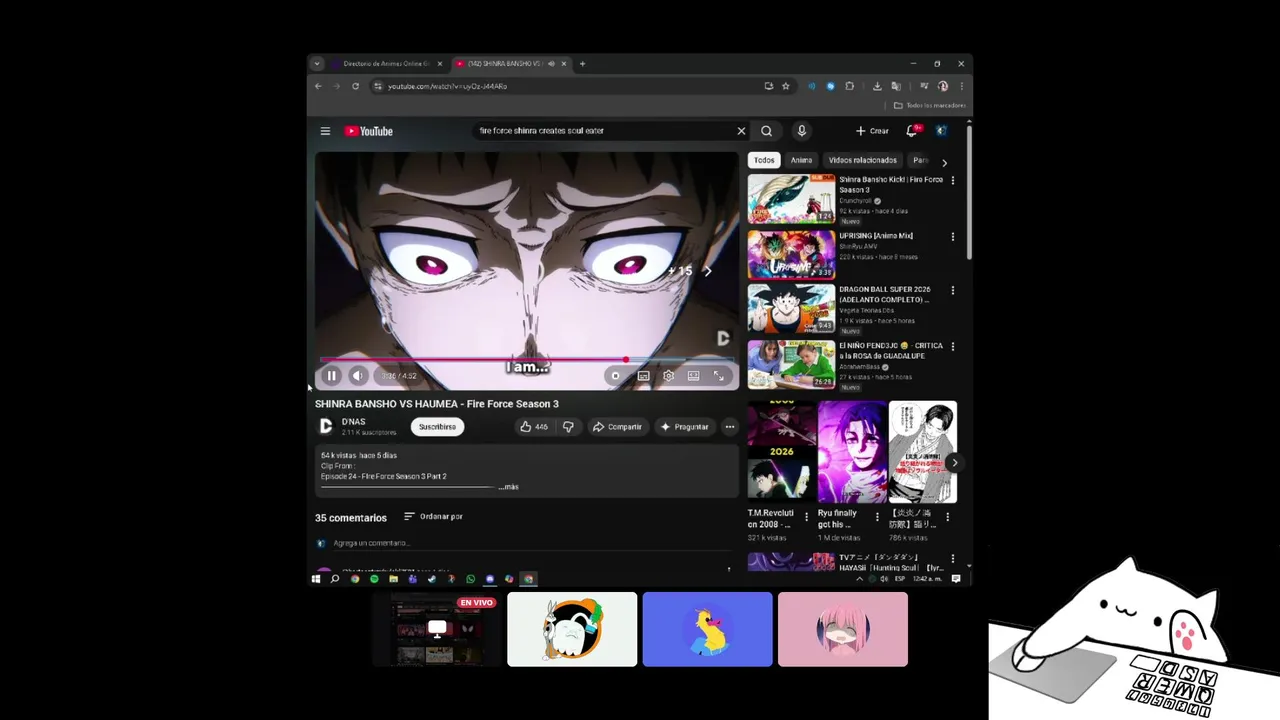Viewport: 1280px width, 720px height.
Task: Reload the page in Chrome
Action: pyautogui.click(x=355, y=86)
